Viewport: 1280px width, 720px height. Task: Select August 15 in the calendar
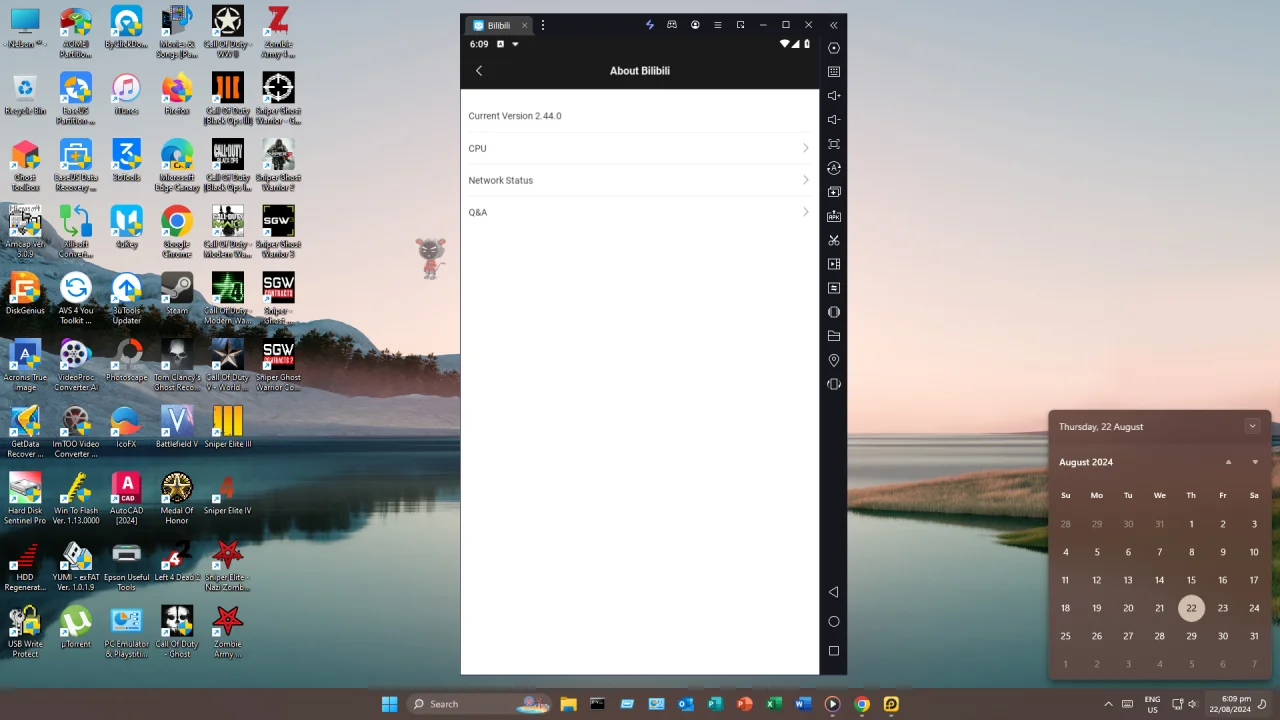tap(1191, 580)
